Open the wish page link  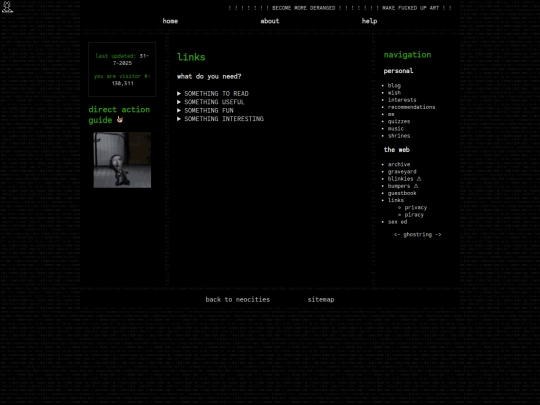394,93
